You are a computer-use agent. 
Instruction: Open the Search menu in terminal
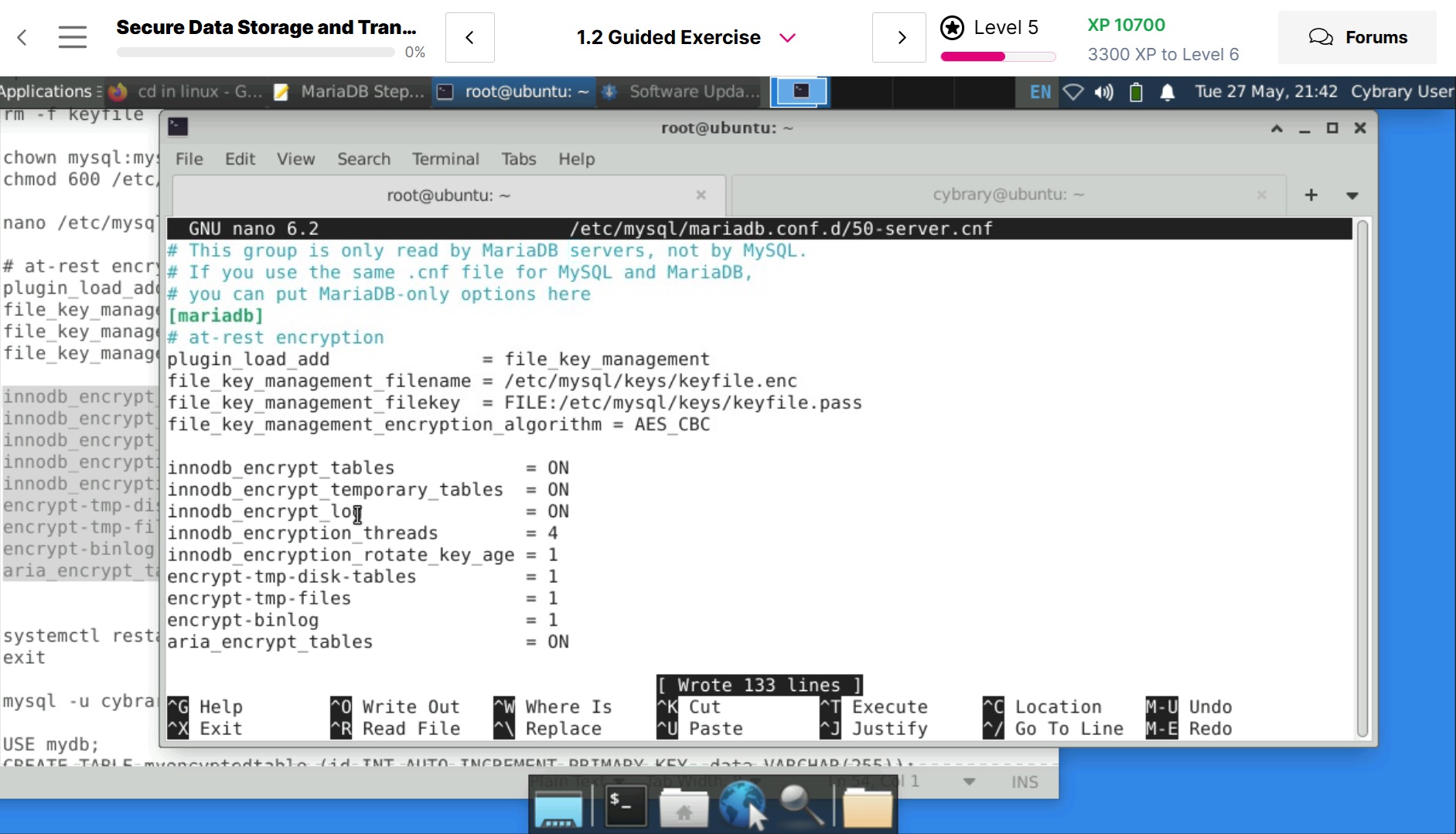363,158
